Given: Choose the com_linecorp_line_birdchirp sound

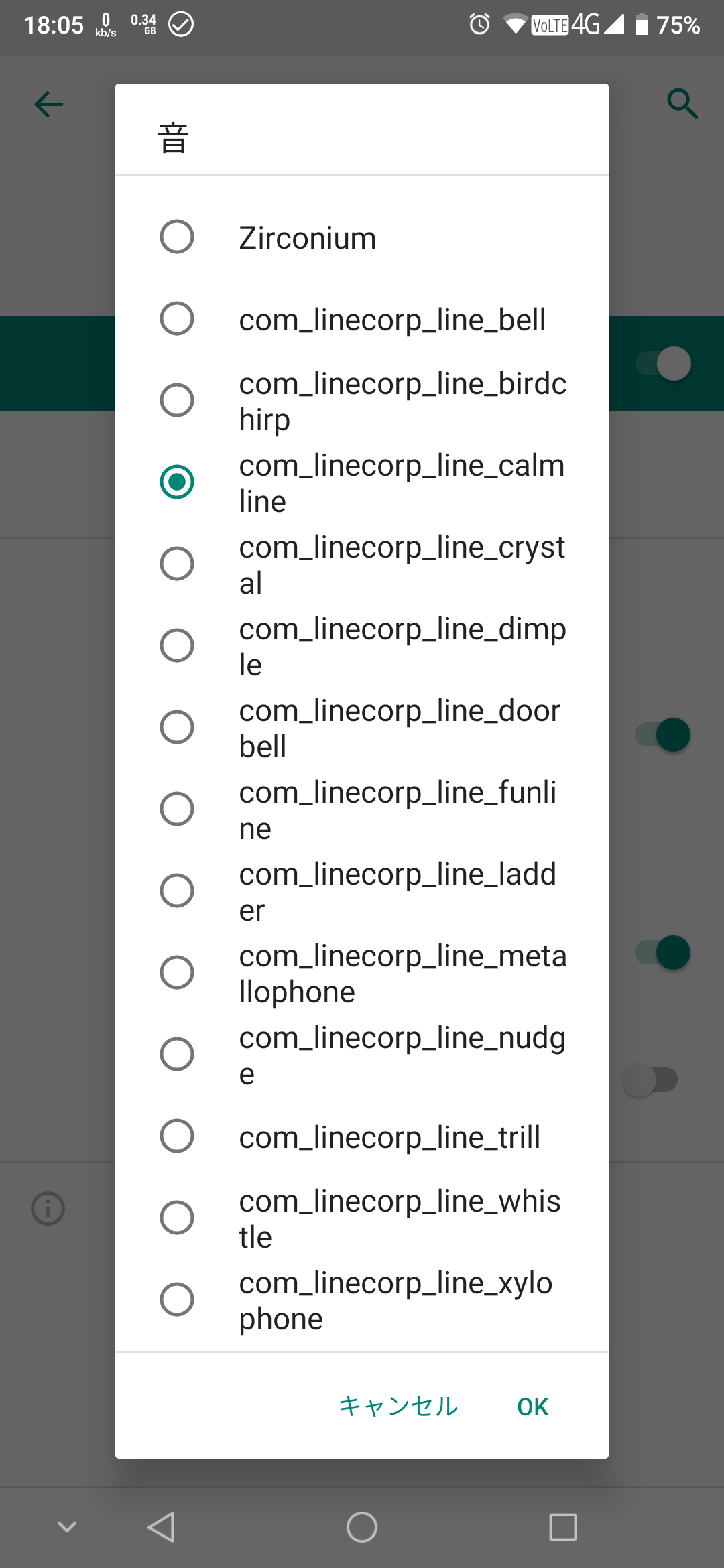Looking at the screenshot, I should 177,400.
